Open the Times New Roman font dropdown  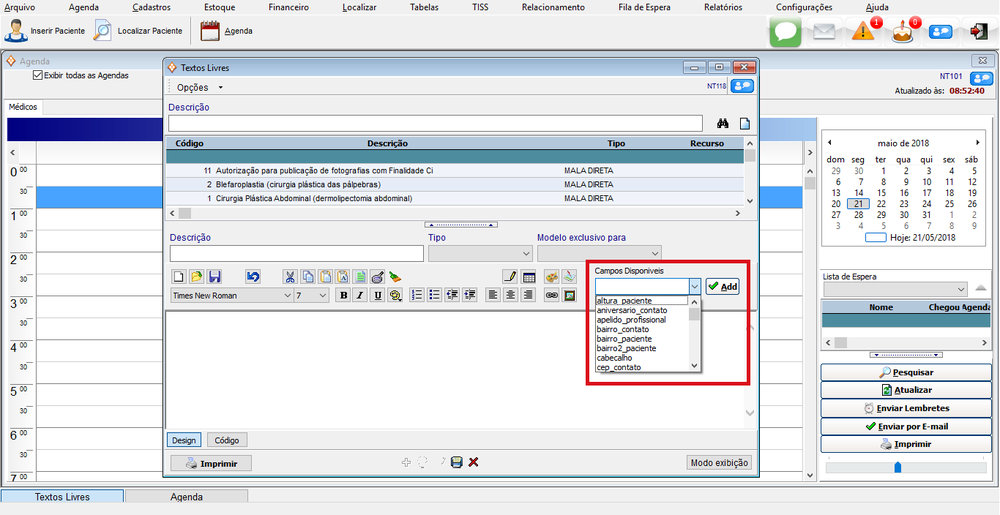click(286, 295)
